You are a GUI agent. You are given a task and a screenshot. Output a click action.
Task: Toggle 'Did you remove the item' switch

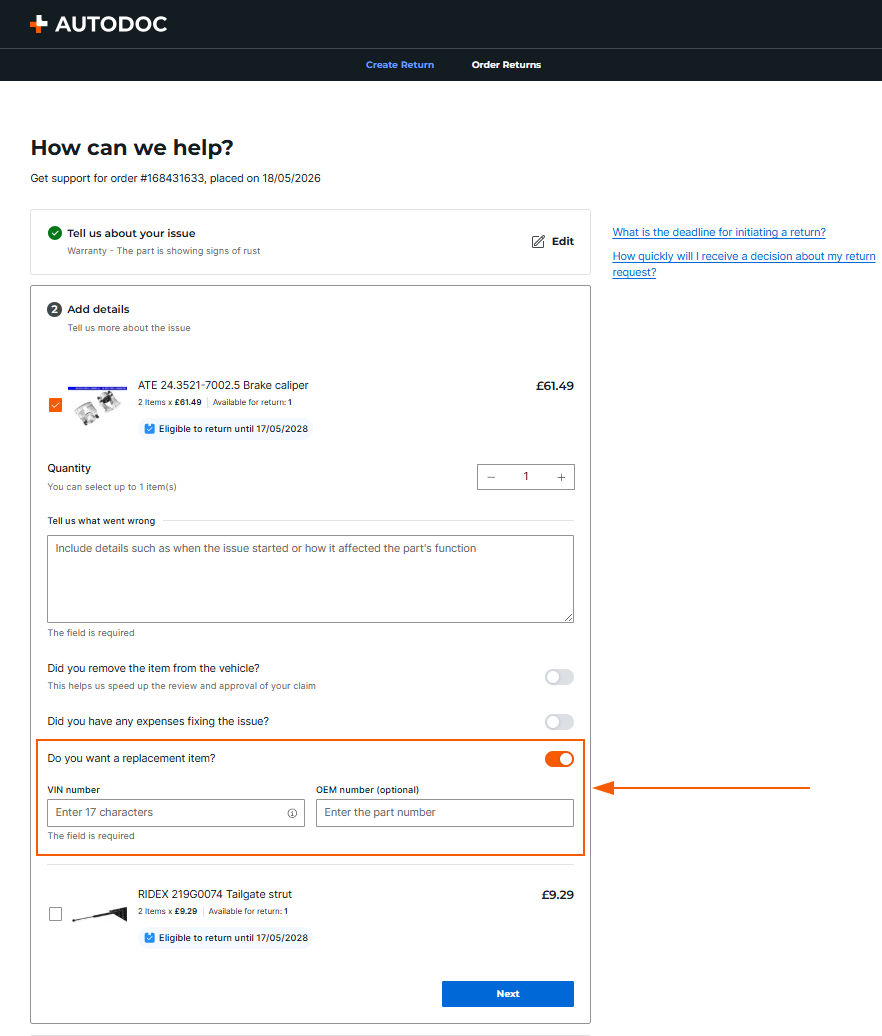tap(559, 677)
